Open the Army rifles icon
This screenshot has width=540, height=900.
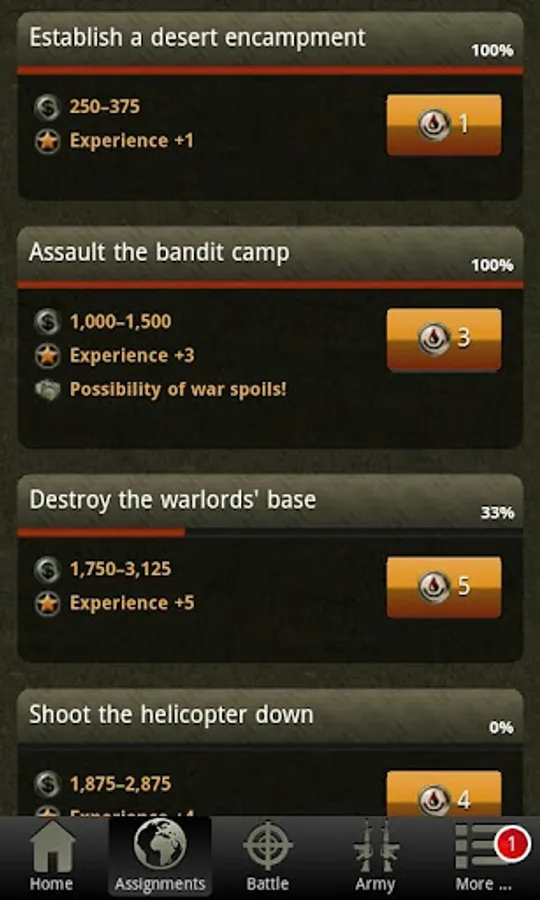pos(375,846)
